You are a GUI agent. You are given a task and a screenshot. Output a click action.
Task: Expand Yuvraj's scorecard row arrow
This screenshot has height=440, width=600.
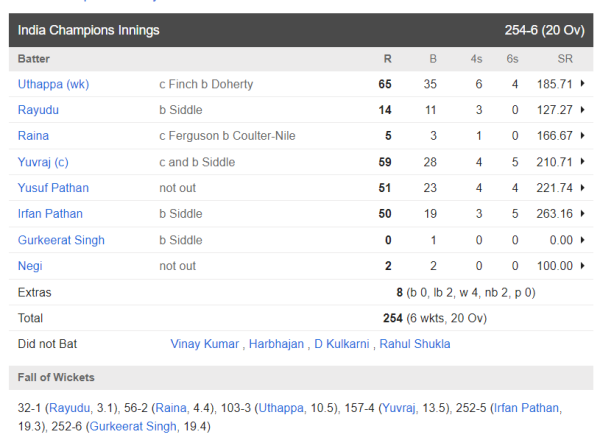tap(582, 162)
